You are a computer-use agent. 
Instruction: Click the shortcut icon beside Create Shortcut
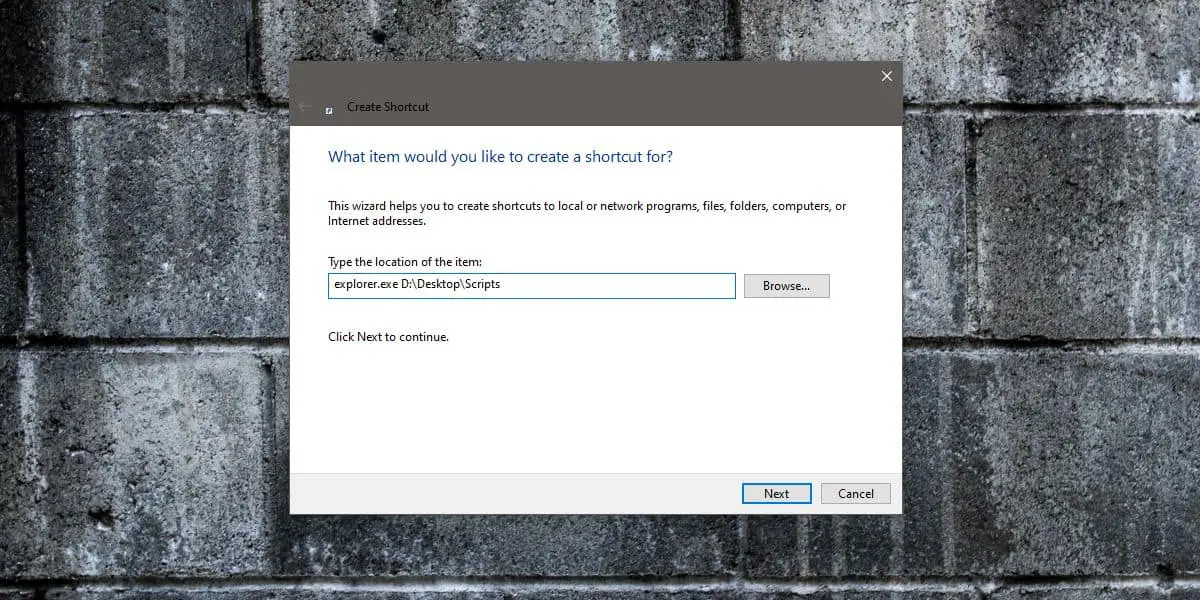pyautogui.click(x=330, y=109)
